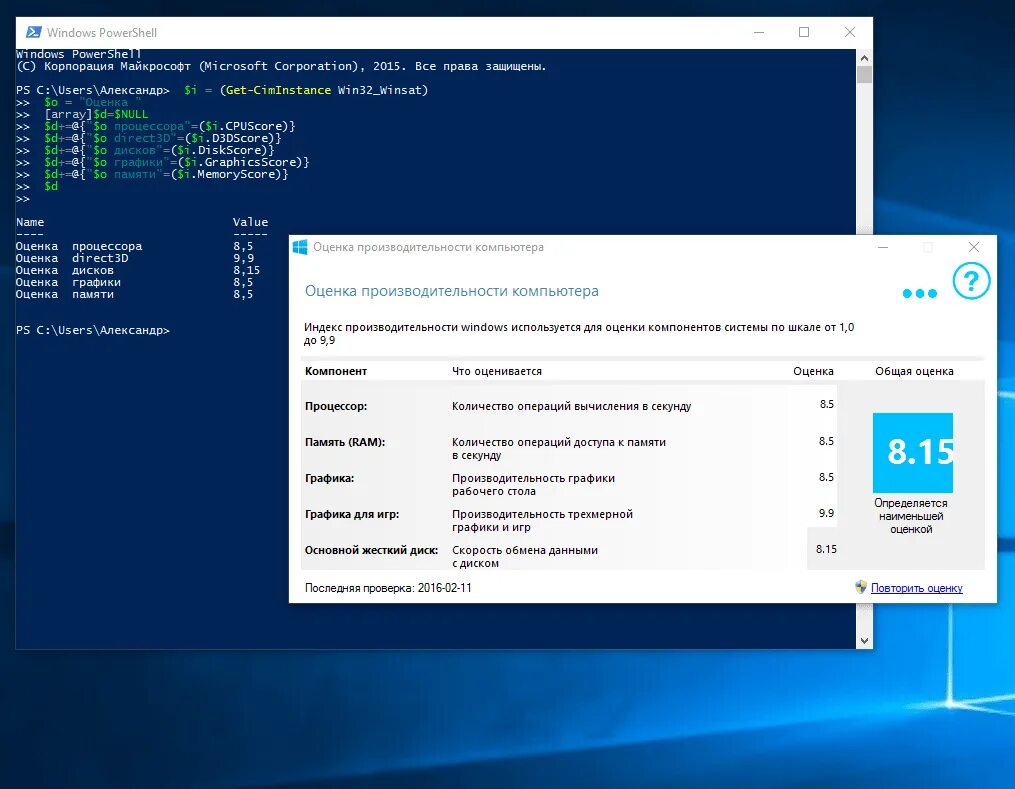The image size is (1015, 789).
Task: Click Количество операций вычисления в секунду description
Action: [572, 406]
